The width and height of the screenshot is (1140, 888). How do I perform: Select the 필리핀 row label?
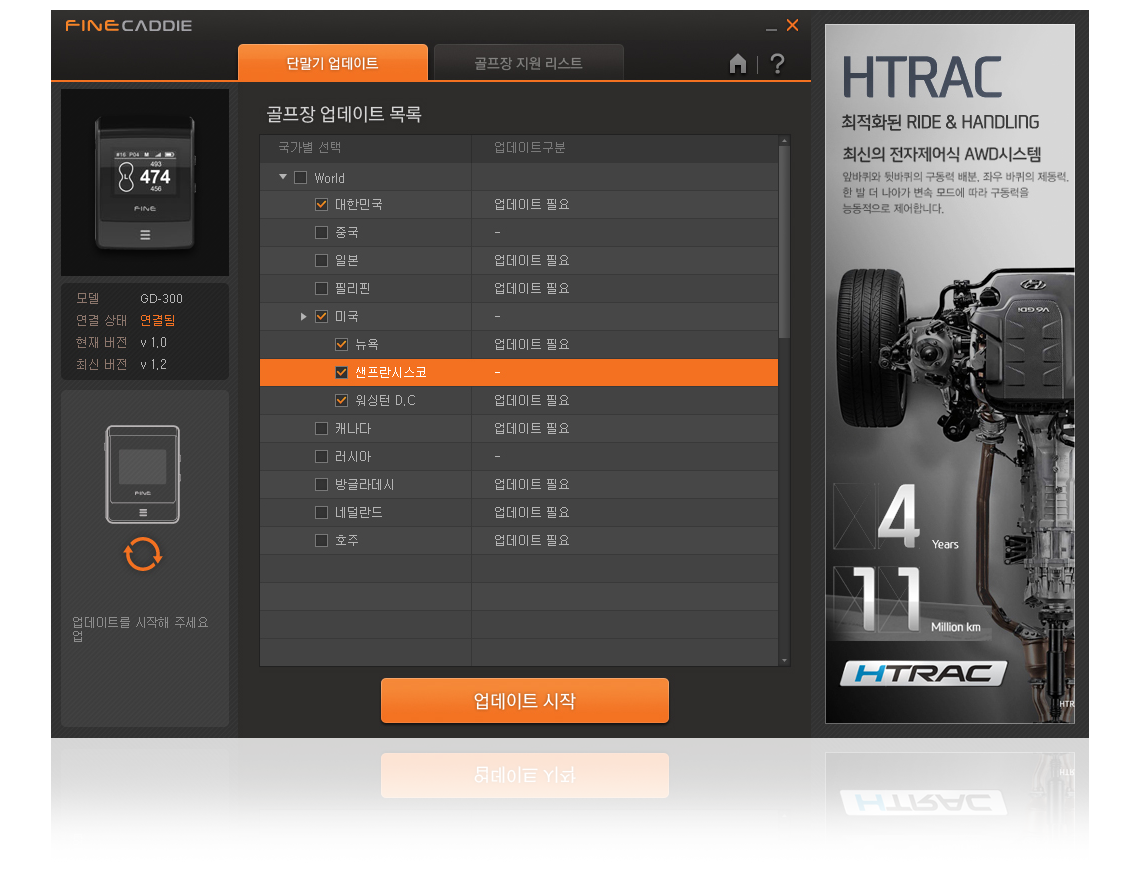pos(353,289)
